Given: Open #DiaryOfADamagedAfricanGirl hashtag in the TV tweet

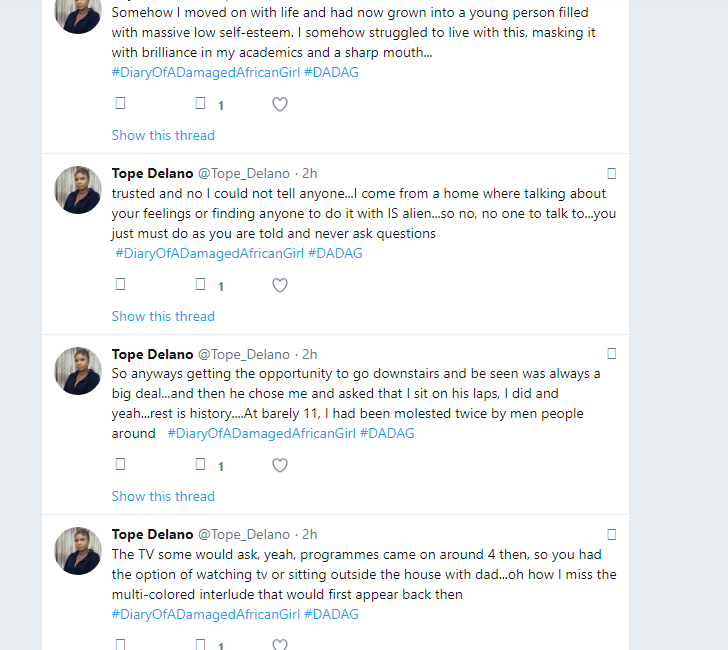Looking at the screenshot, I should click(205, 614).
